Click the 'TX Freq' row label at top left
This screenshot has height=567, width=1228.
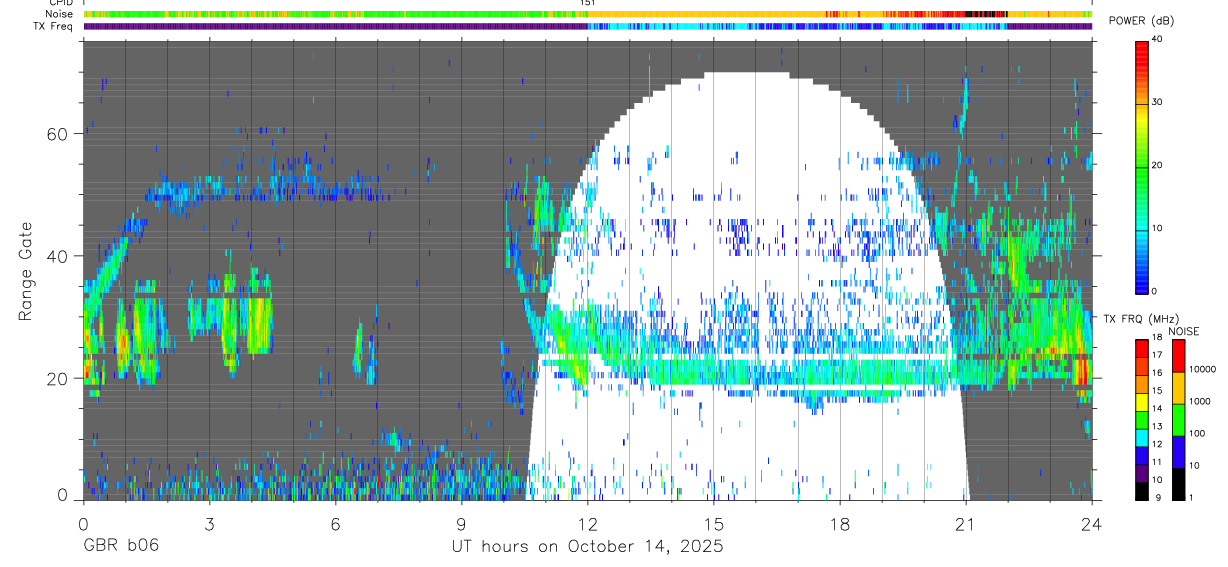pyautogui.click(x=54, y=26)
